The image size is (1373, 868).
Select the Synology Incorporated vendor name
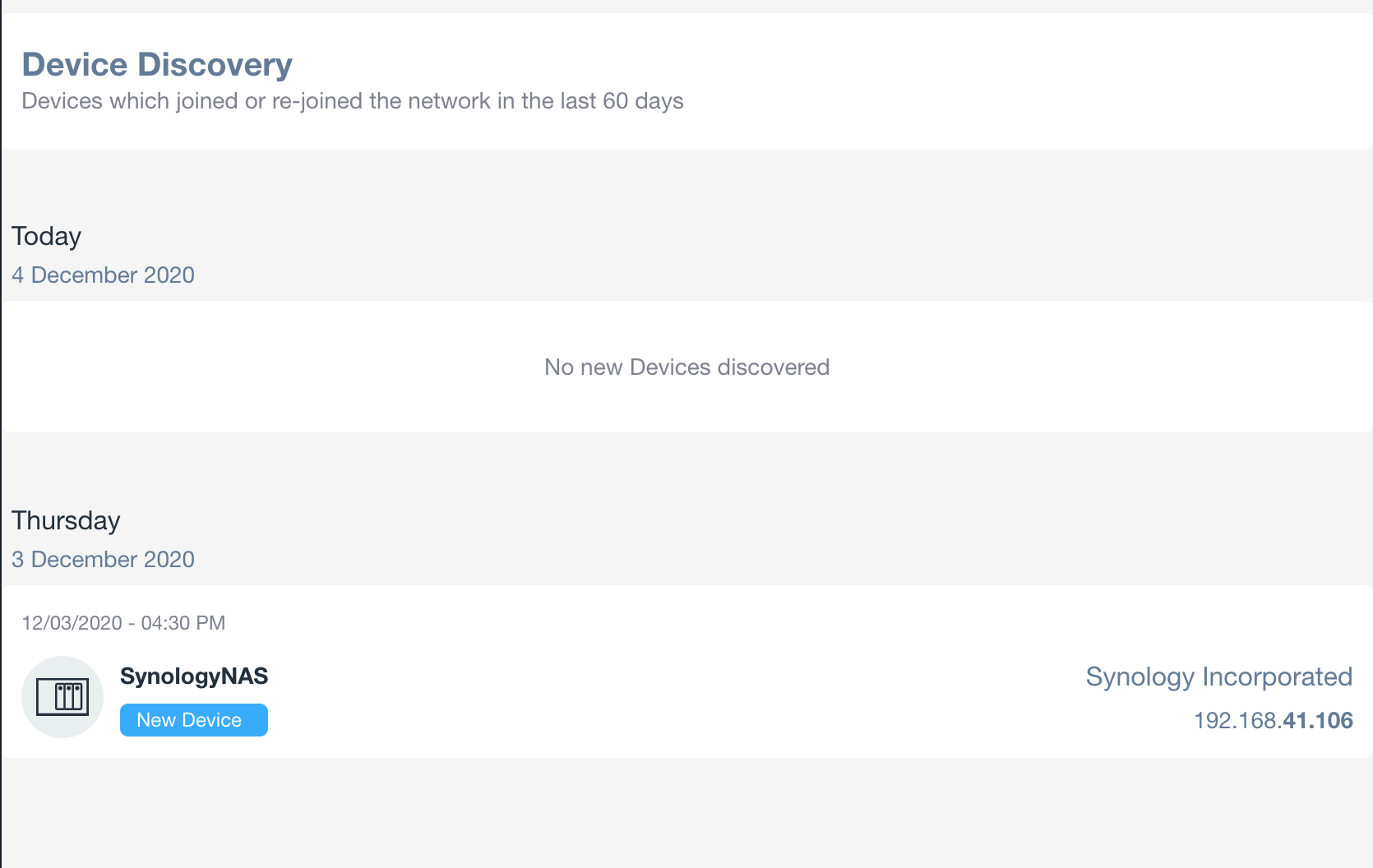pyautogui.click(x=1220, y=676)
